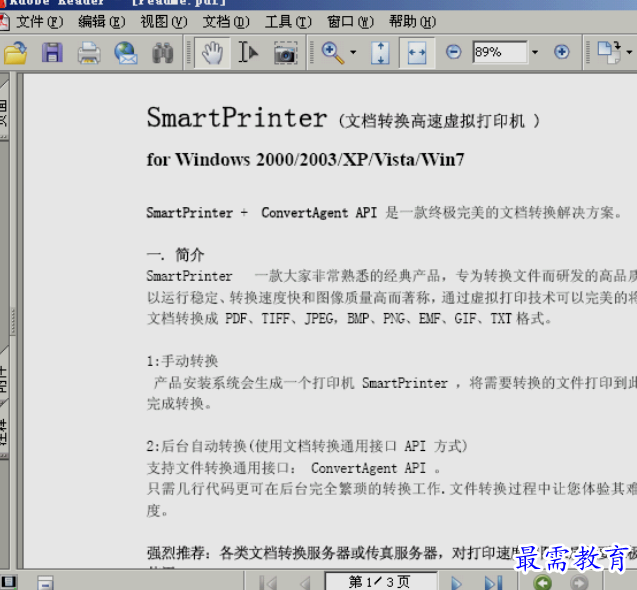Viewport: 637px width, 590px height.
Task: Open the 工具(T) menu
Action: click(x=288, y=22)
